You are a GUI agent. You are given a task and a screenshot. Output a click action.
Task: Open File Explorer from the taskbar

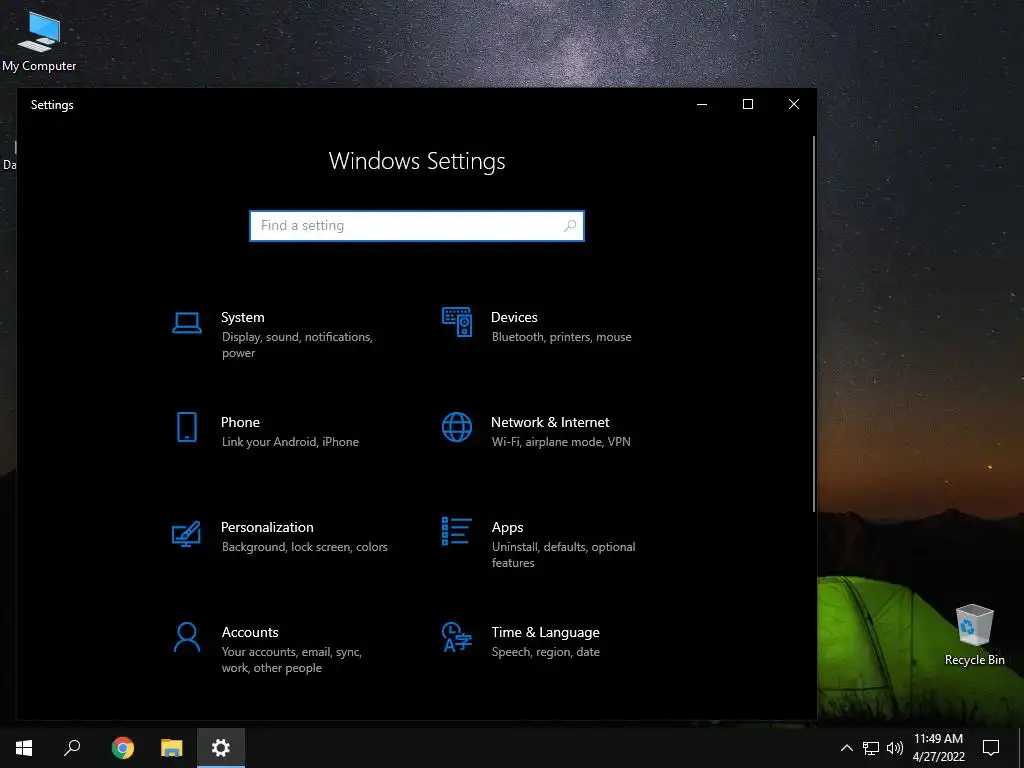172,748
